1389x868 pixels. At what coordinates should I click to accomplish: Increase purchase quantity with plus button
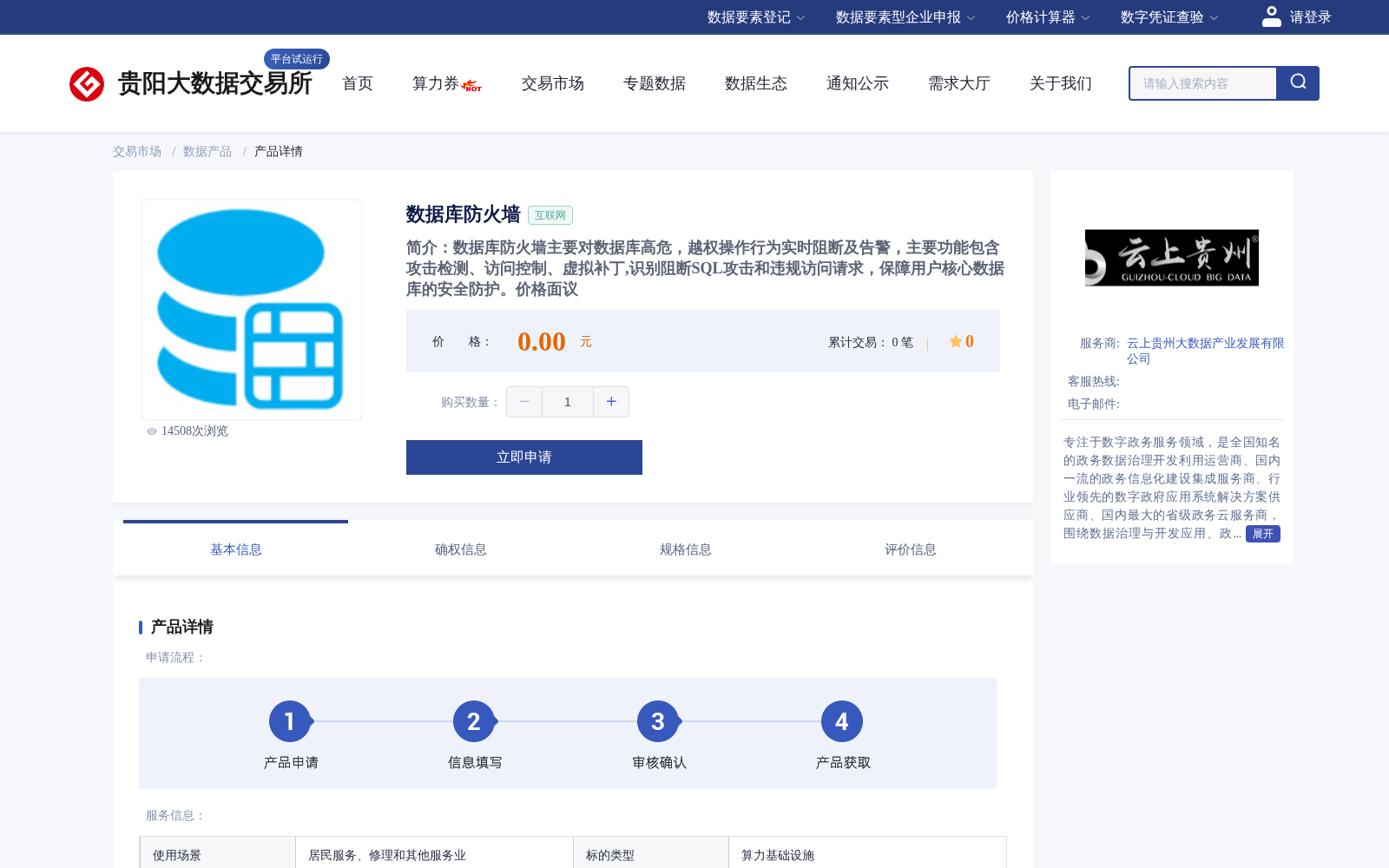pos(611,402)
